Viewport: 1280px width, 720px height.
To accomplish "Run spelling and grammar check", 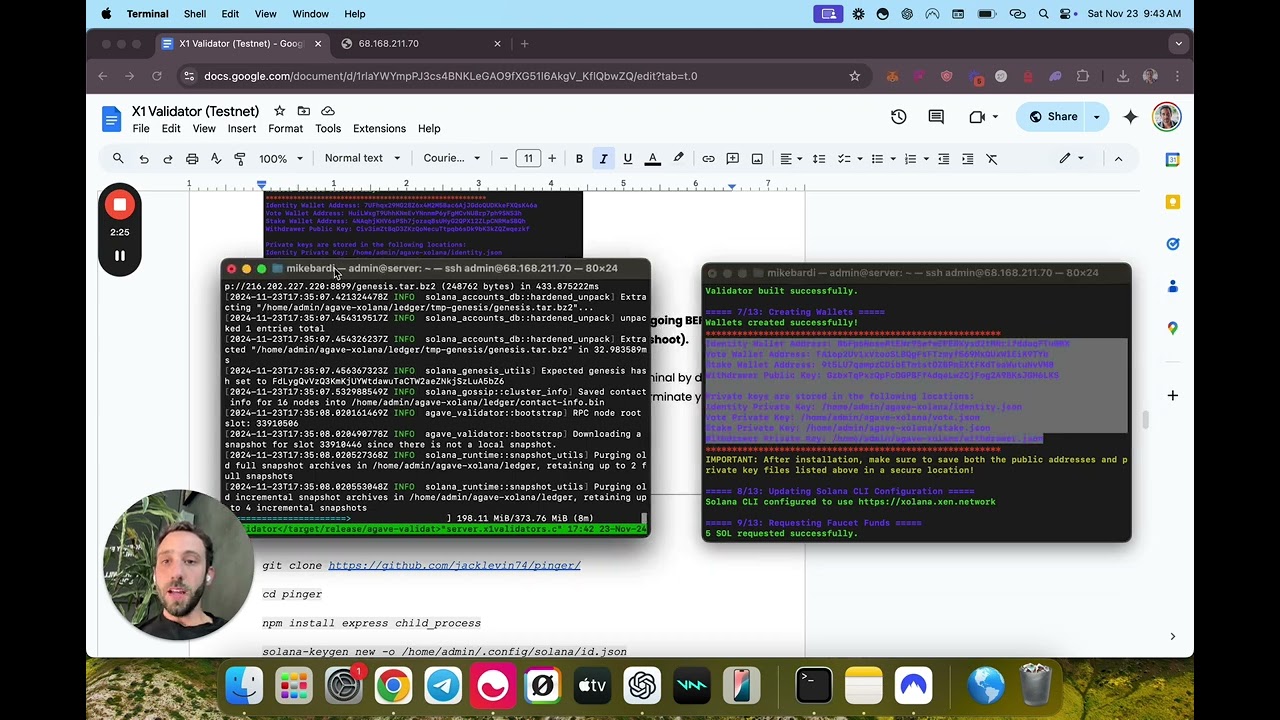I will (216, 158).
